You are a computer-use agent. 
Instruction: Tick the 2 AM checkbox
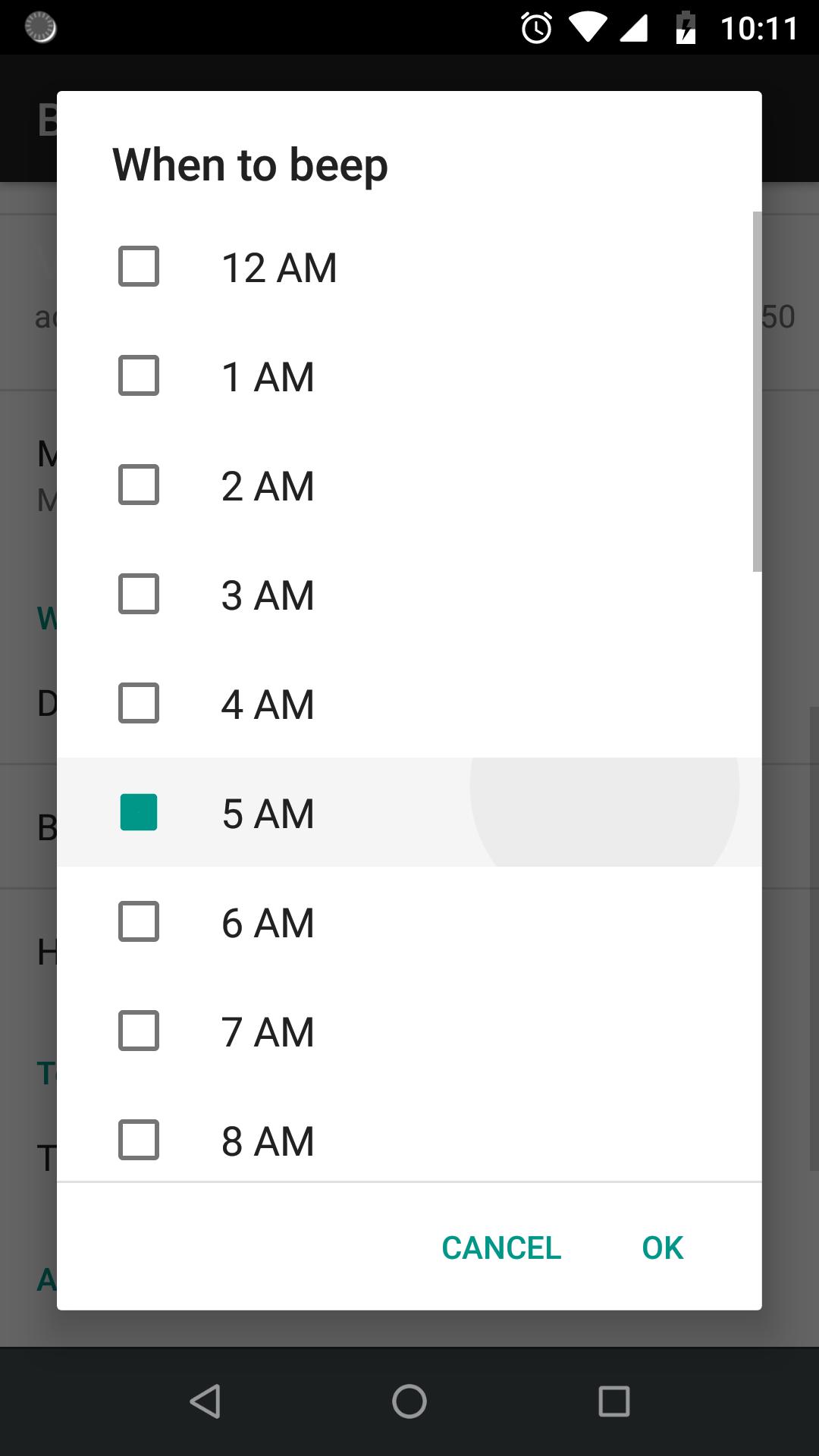(x=139, y=485)
